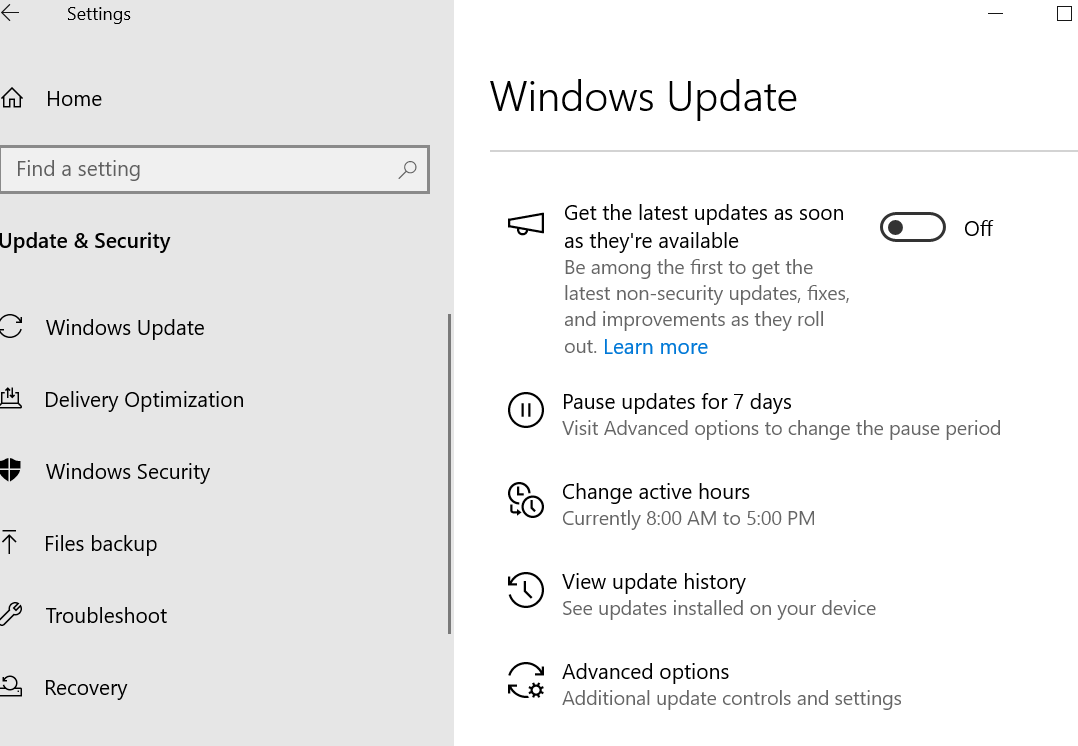Viewport: 1078px width, 746px height.
Task: Open Advanced options
Action: coord(646,672)
